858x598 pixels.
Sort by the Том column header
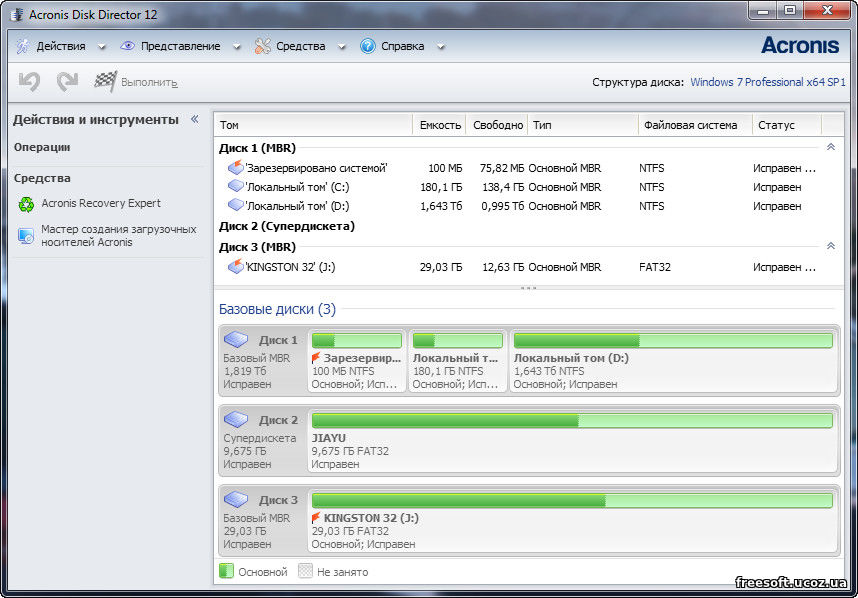click(x=313, y=125)
